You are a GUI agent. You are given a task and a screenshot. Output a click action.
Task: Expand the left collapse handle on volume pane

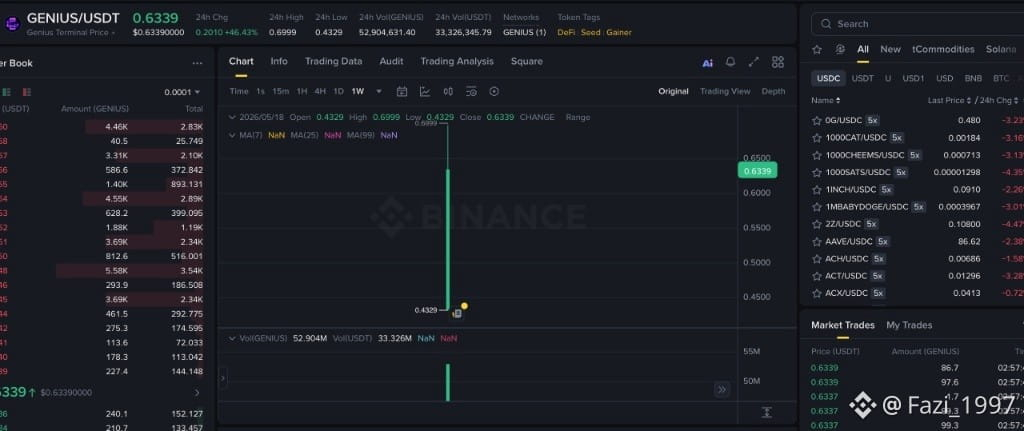(223, 378)
